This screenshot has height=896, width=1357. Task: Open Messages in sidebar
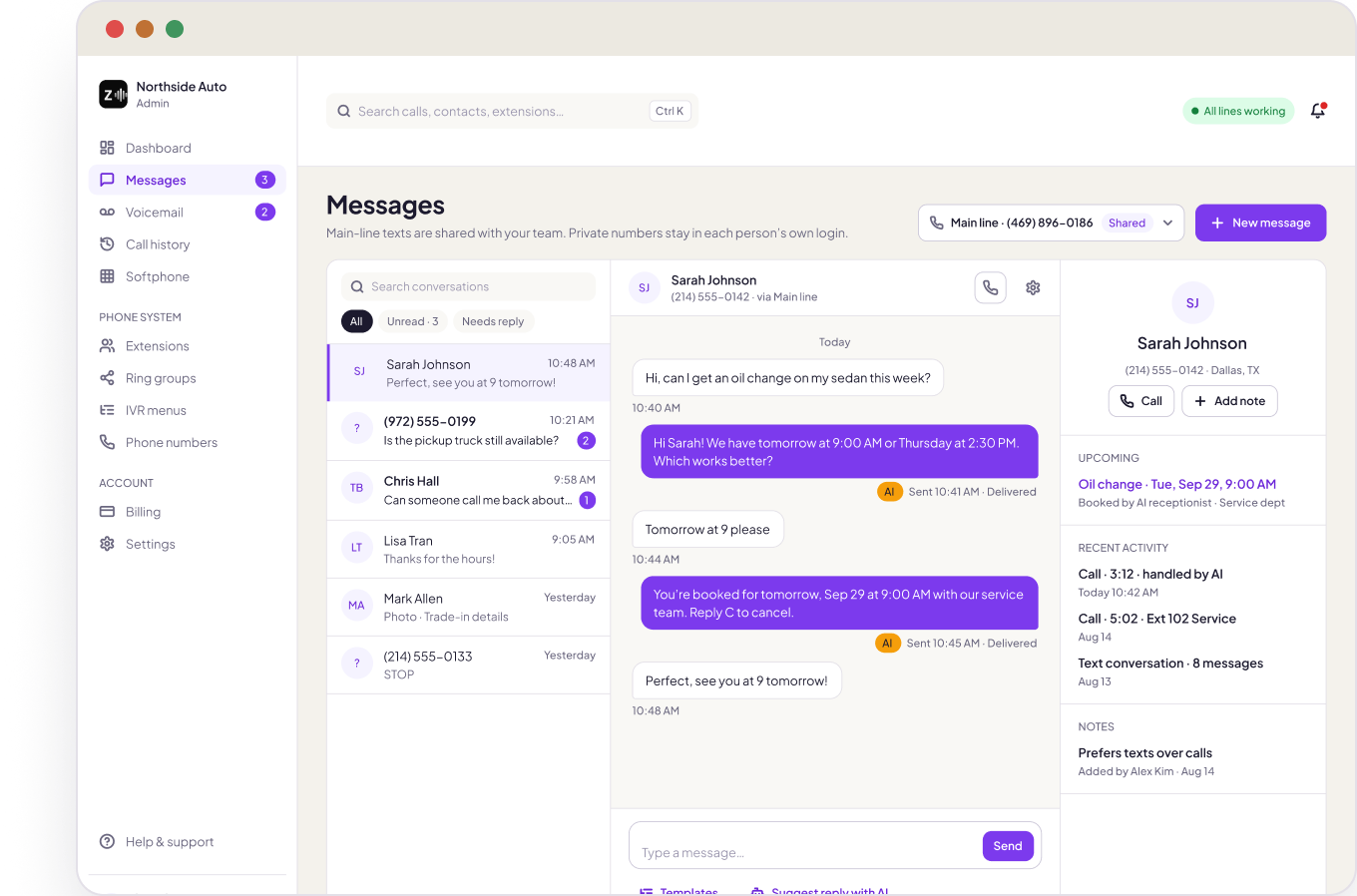[188, 180]
